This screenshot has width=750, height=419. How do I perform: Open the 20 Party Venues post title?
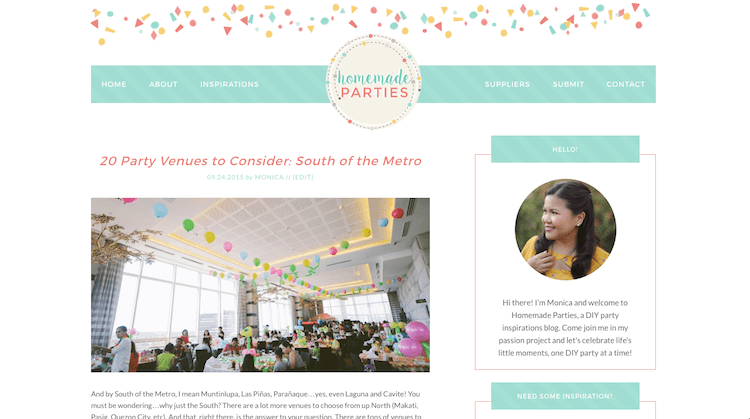click(261, 161)
